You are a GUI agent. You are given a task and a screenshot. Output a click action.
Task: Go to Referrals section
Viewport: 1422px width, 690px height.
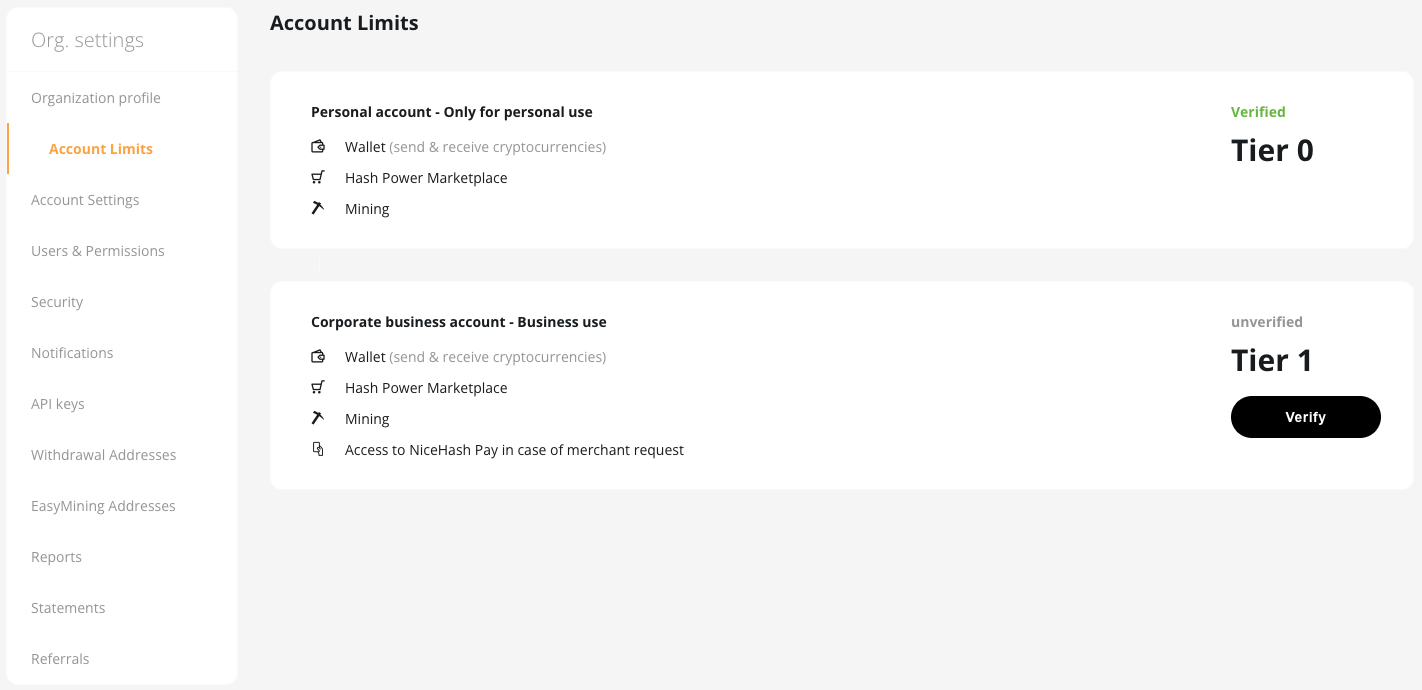60,659
